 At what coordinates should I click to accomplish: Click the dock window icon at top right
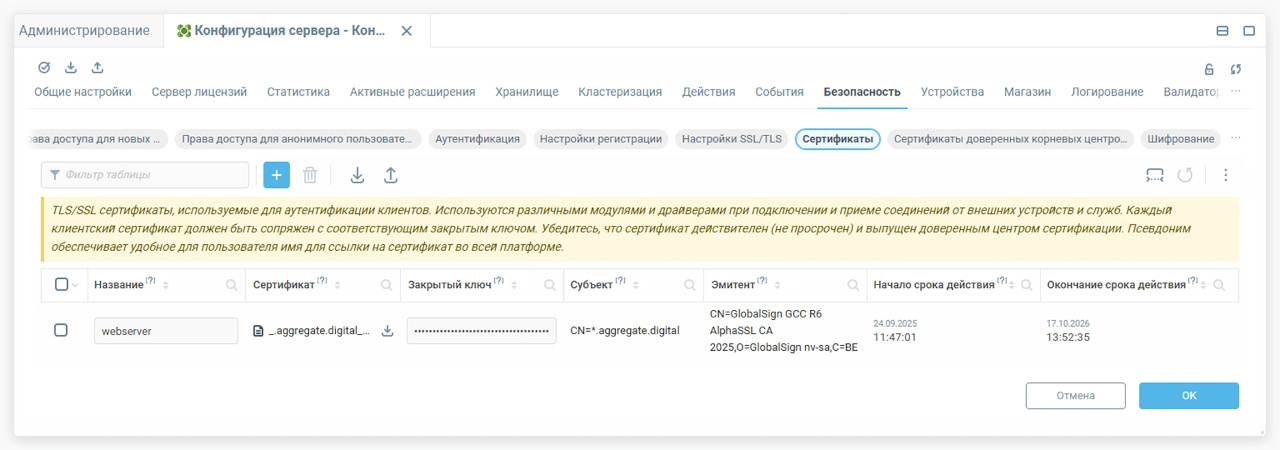point(1222,31)
